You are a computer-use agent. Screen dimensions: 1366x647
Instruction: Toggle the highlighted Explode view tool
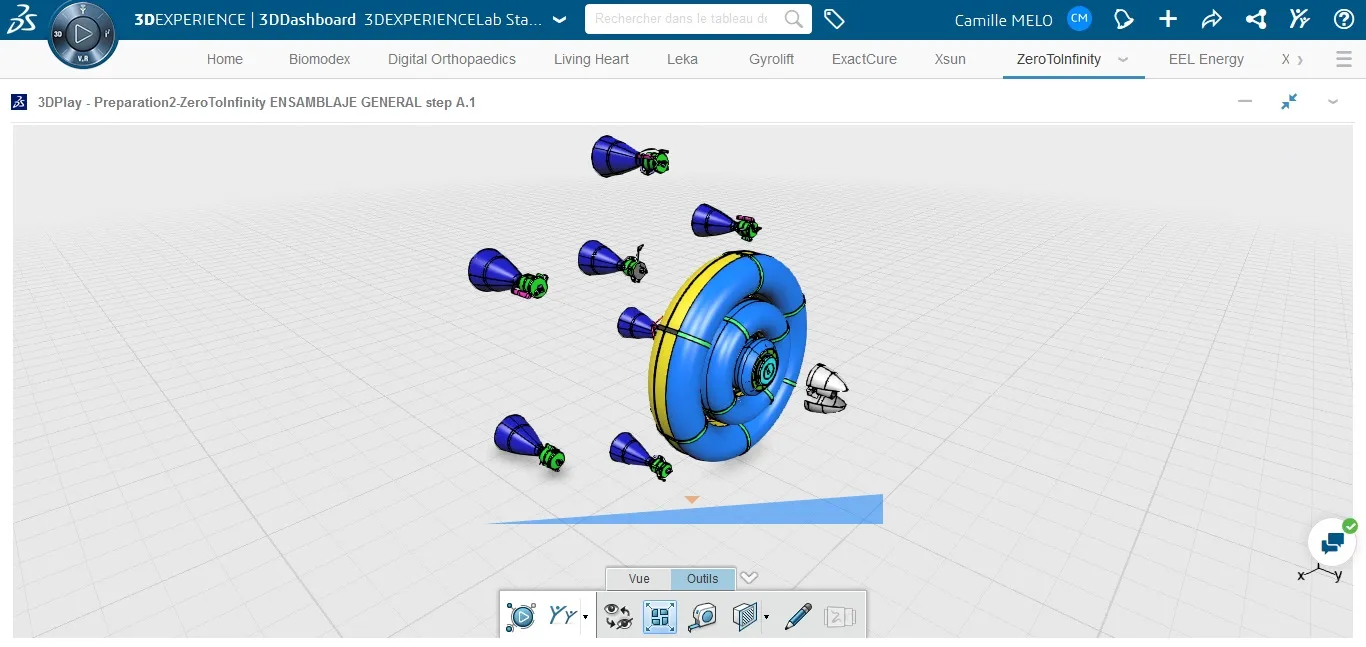point(659,616)
